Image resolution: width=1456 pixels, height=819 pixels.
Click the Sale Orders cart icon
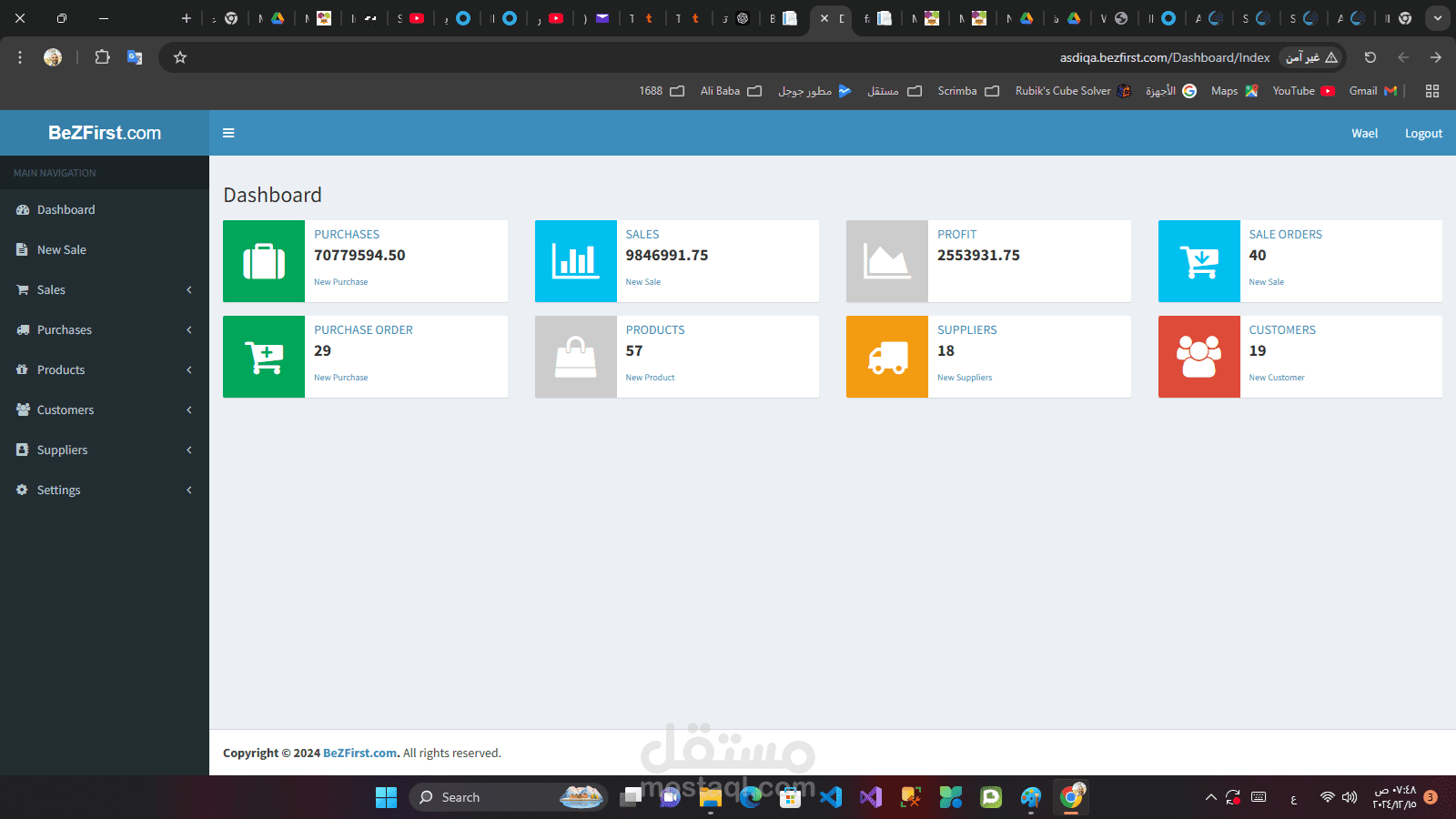coord(1199,261)
